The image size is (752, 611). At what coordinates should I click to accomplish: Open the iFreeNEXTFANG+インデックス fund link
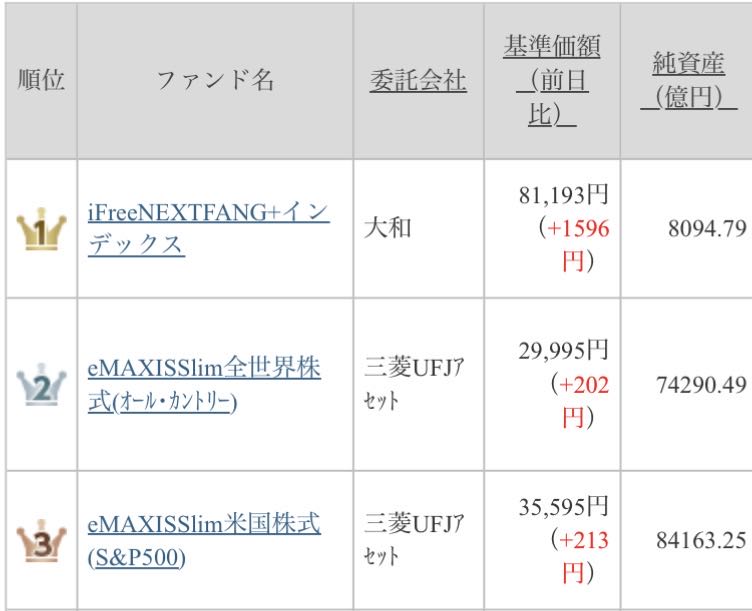(x=209, y=228)
